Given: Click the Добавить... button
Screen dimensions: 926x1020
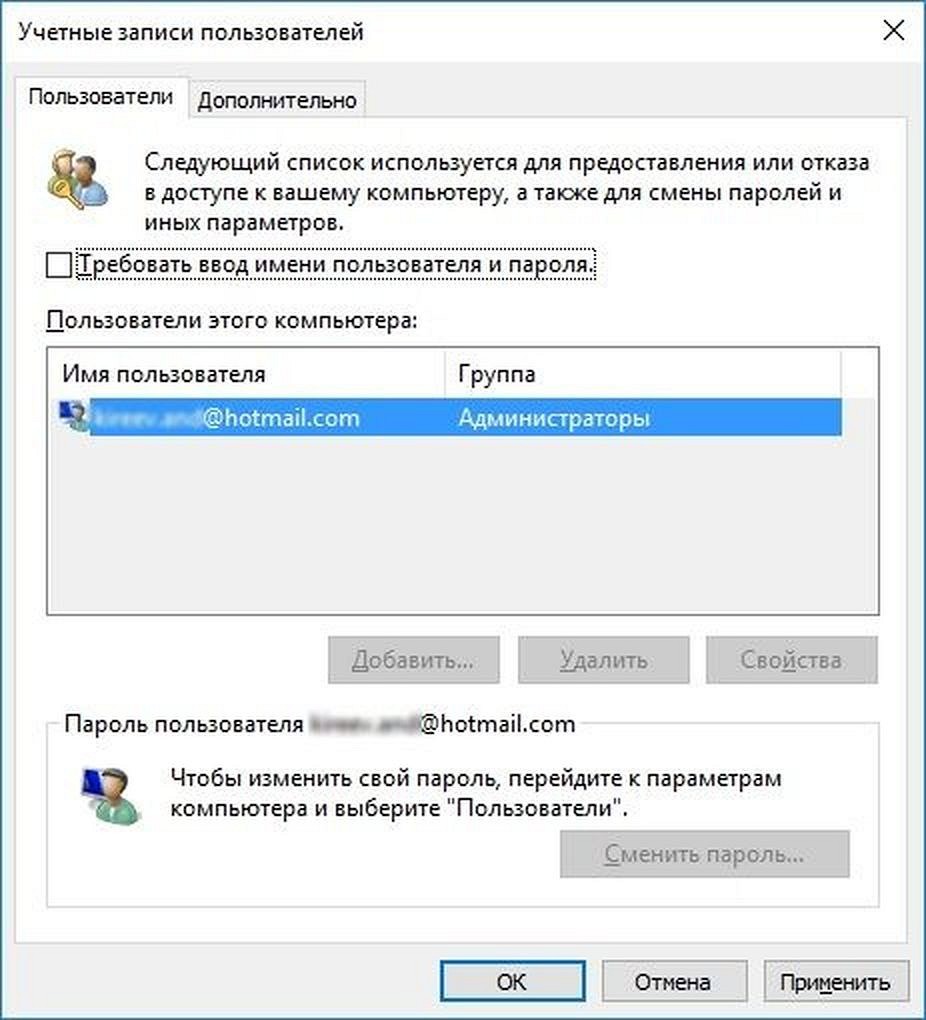Looking at the screenshot, I should pos(413,660).
